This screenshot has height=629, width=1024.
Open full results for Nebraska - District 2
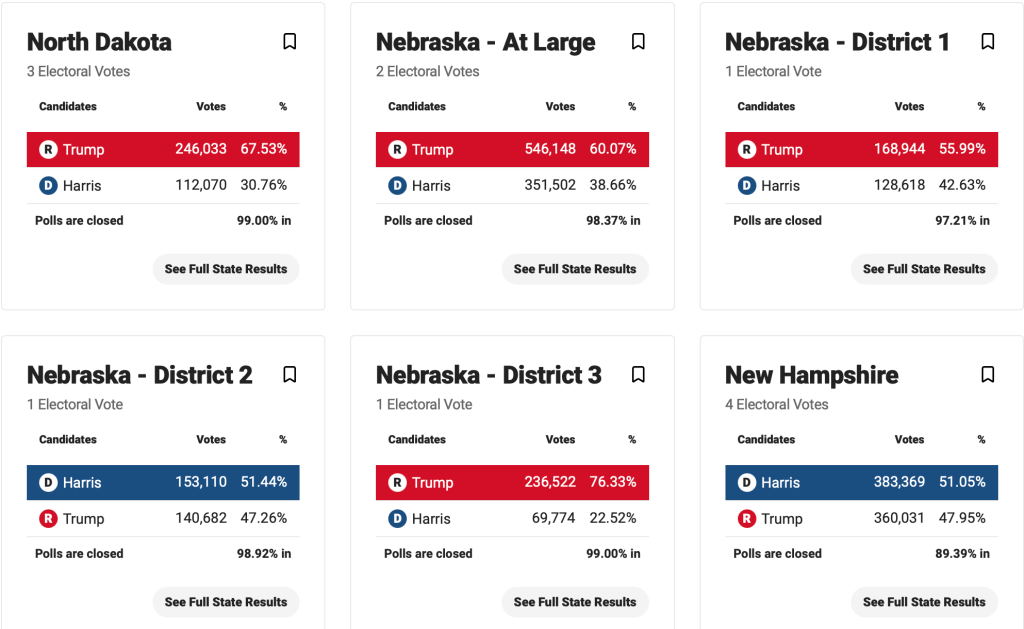coord(226,602)
